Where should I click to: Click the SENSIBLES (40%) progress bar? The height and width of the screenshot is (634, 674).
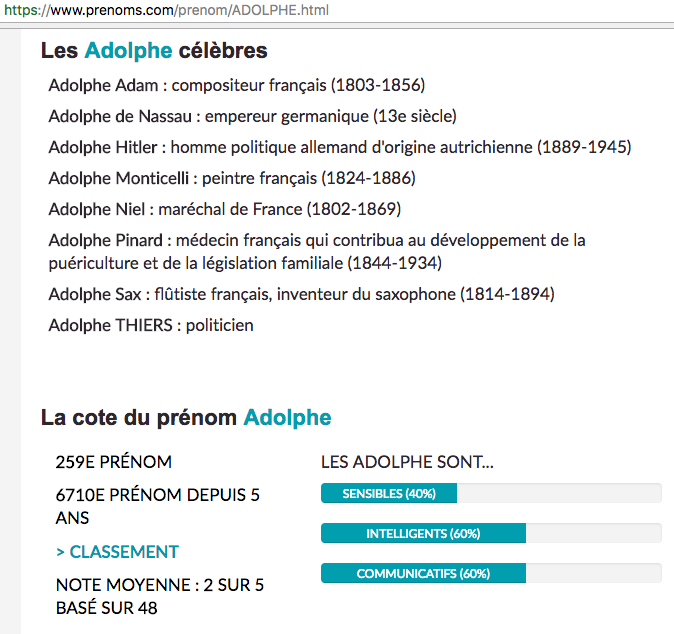pos(389,493)
